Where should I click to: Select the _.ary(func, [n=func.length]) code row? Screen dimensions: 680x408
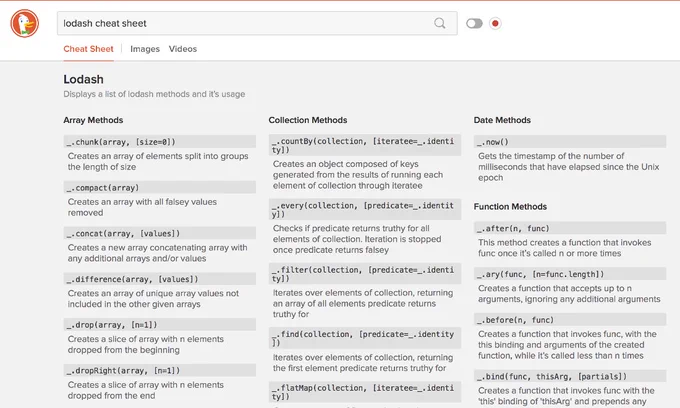click(570, 274)
